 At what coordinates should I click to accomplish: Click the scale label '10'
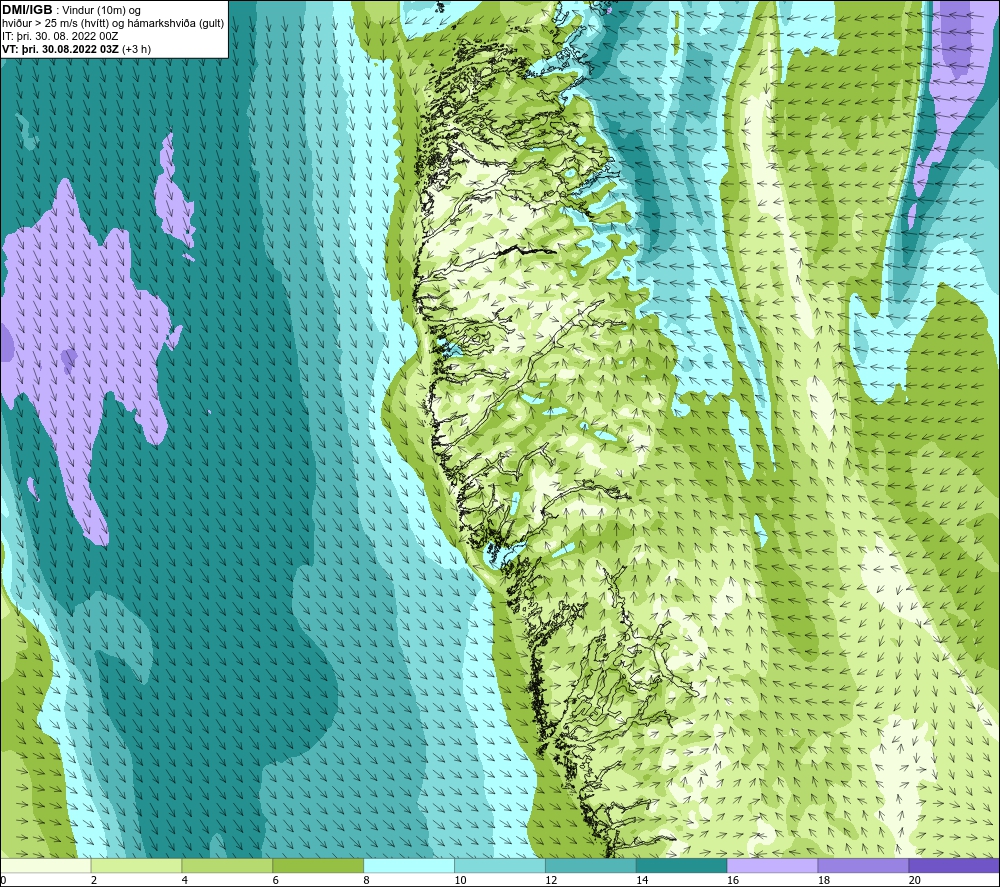click(460, 880)
